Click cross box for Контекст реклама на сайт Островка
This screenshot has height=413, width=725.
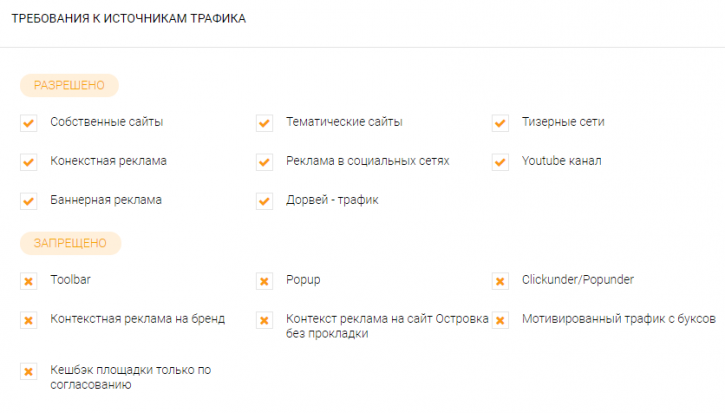click(x=264, y=320)
